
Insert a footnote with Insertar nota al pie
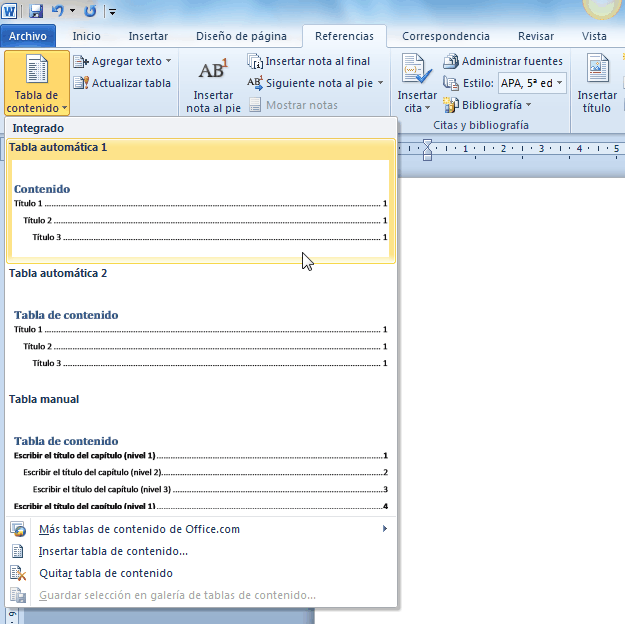click(213, 85)
